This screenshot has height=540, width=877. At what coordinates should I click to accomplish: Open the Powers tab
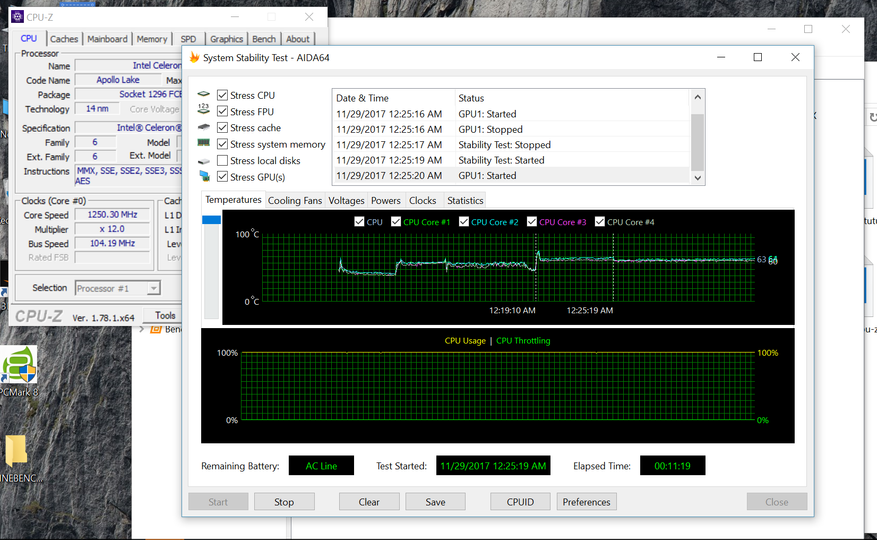(386, 200)
